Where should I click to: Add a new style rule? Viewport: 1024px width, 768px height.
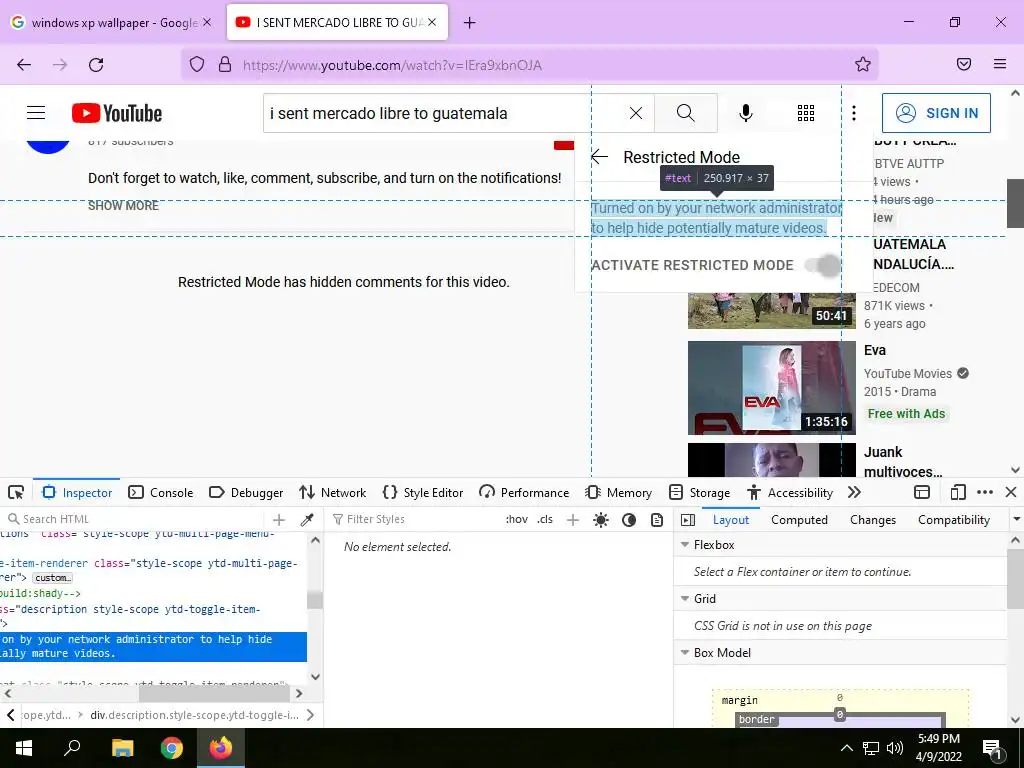[x=573, y=520]
